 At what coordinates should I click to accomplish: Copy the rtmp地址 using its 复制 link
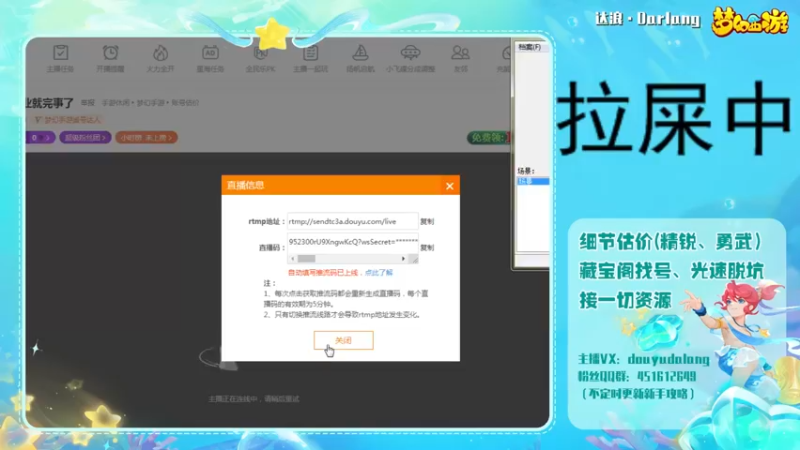pyautogui.click(x=427, y=221)
